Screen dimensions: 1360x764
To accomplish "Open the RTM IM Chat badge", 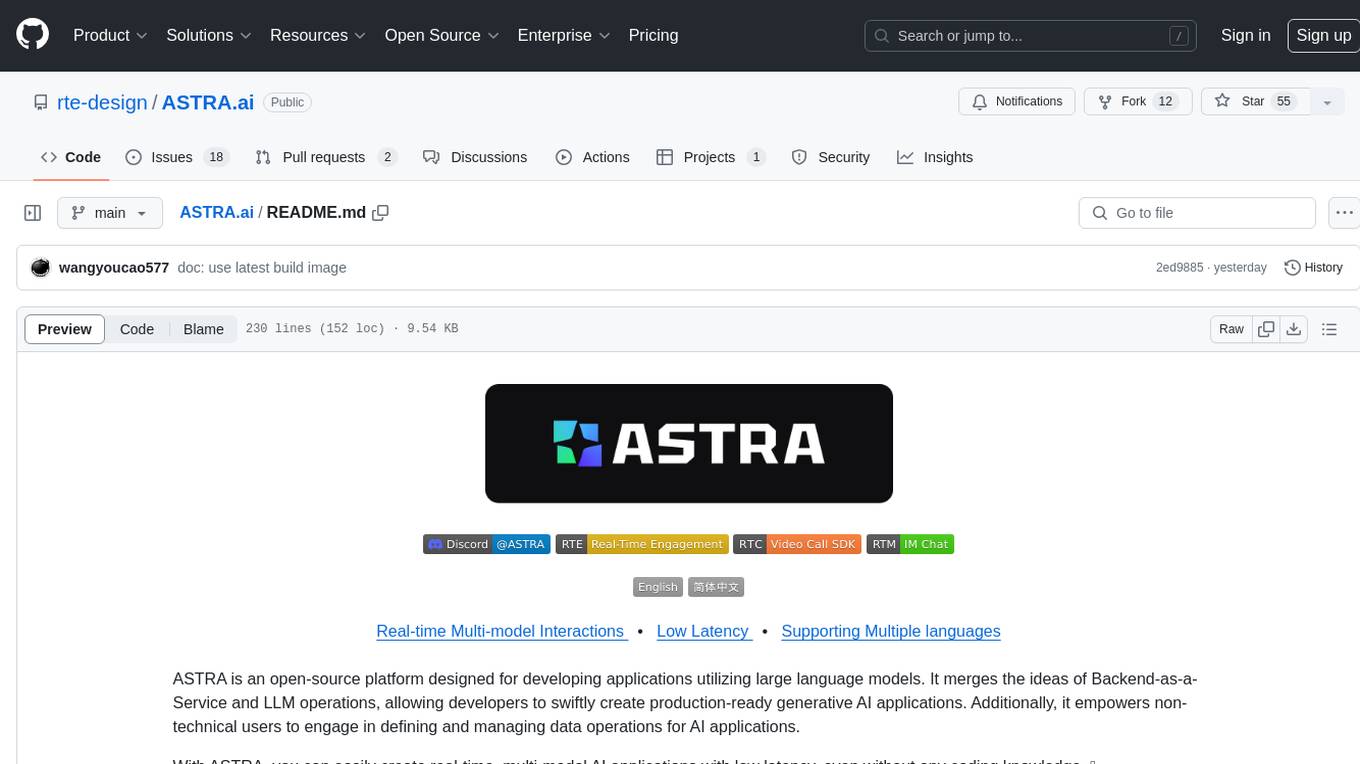I will pyautogui.click(x=910, y=544).
